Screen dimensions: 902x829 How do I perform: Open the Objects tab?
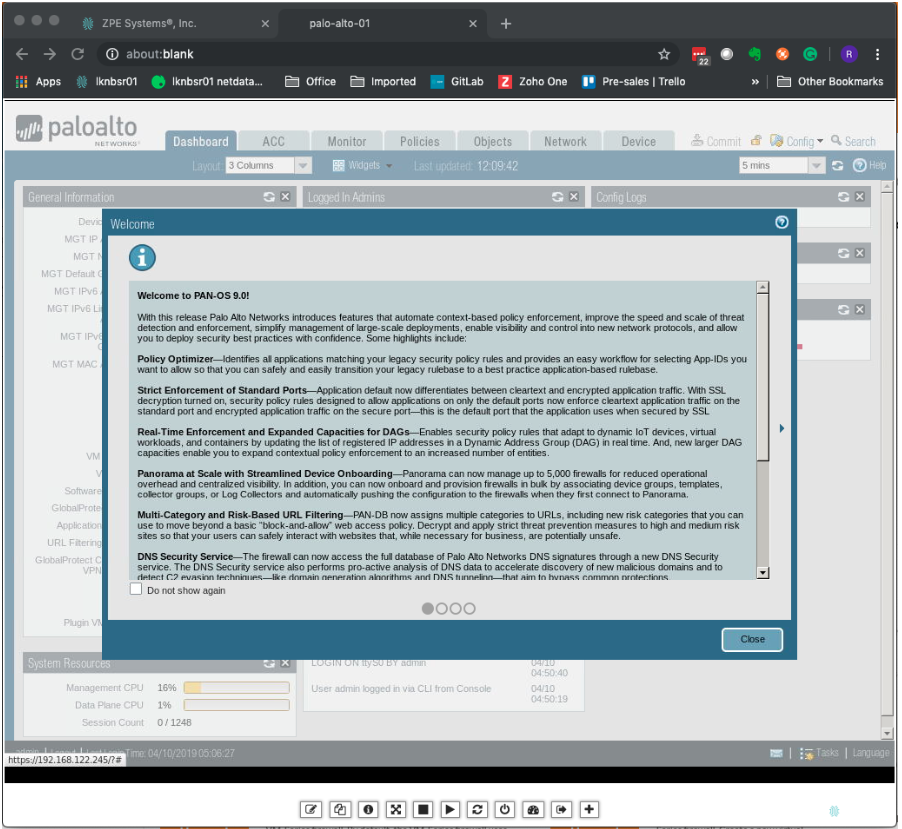[x=492, y=142]
